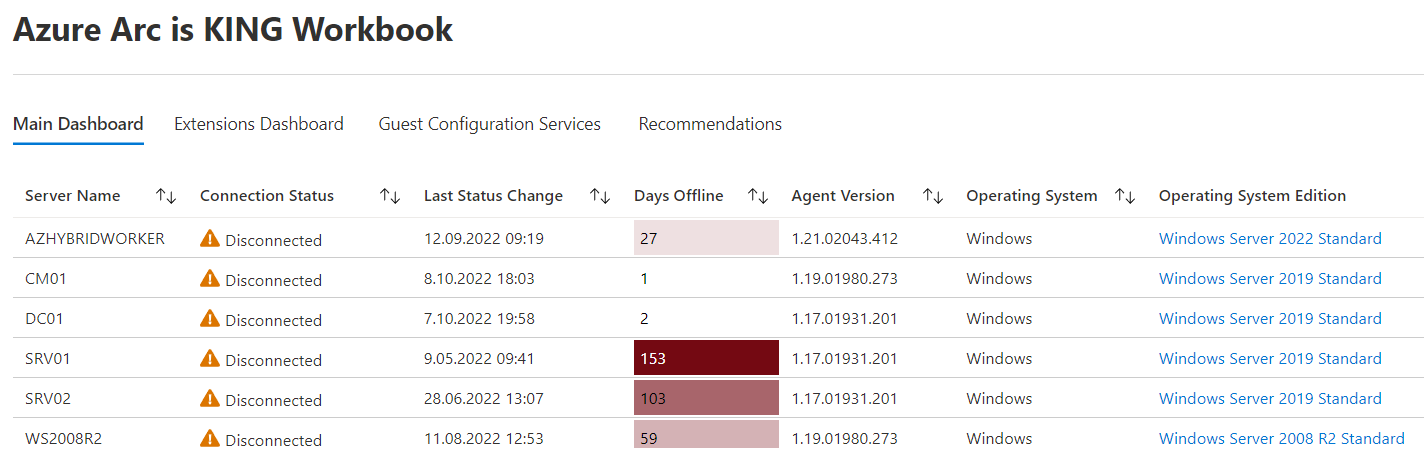Click warning icon in SRV02 row
This screenshot has height=458, width=1424.
pyautogui.click(x=209, y=398)
